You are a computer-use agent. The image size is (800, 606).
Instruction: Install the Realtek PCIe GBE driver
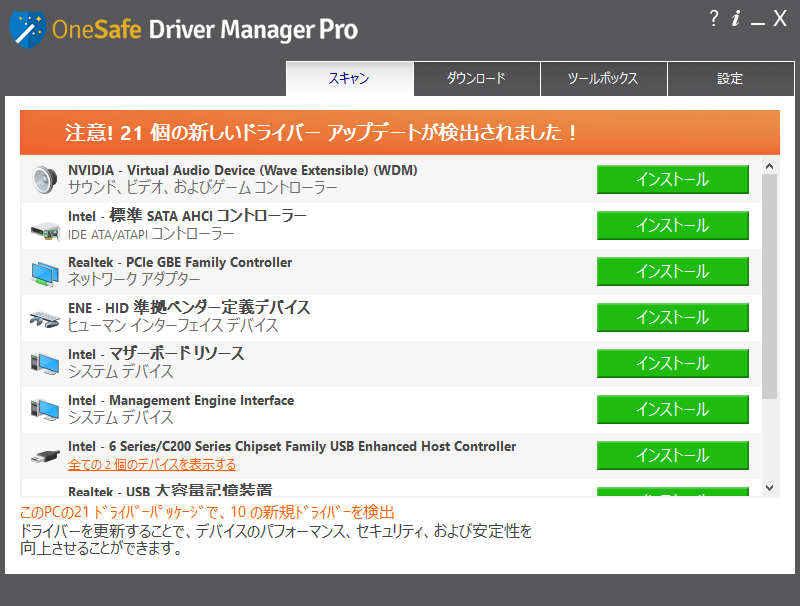(x=672, y=271)
